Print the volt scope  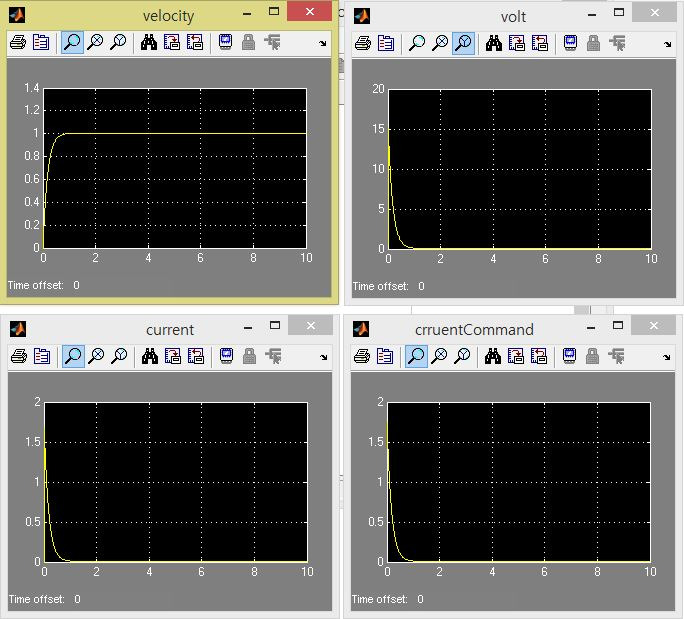pos(363,43)
